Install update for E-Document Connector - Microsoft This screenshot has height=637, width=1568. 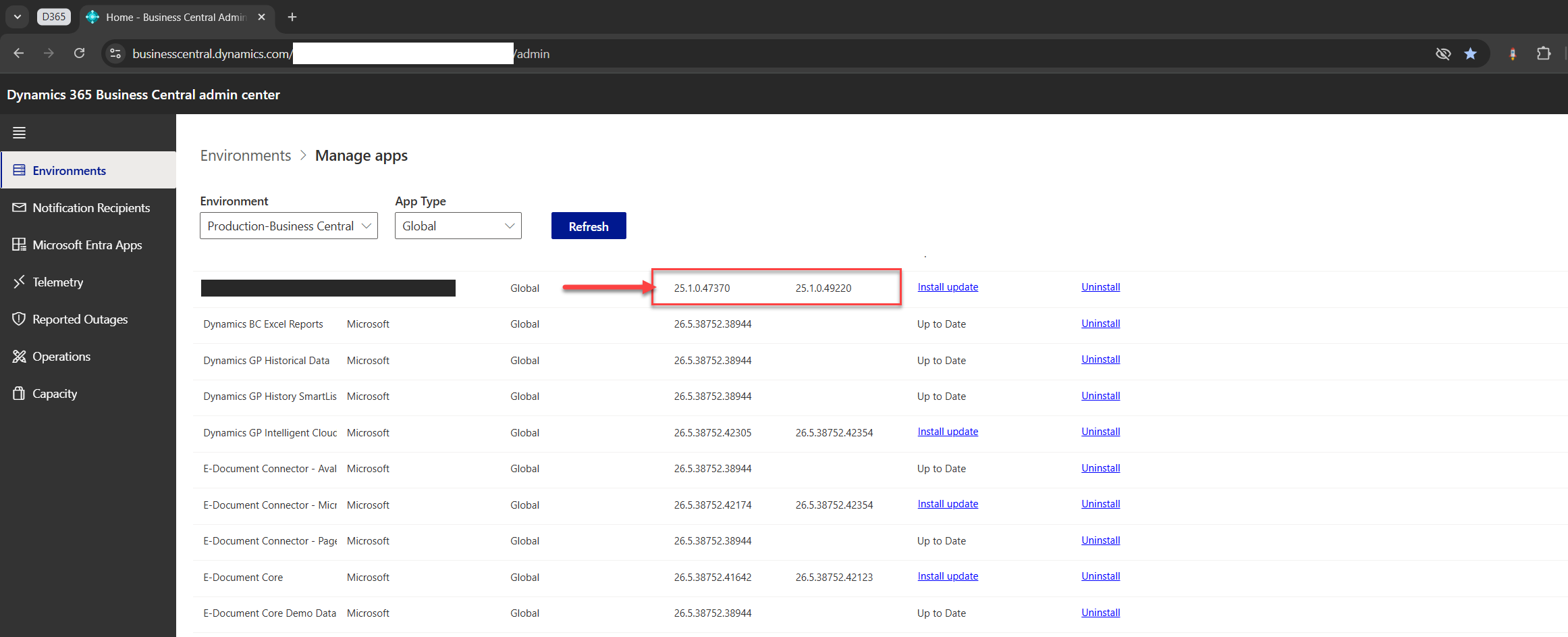[x=948, y=504]
